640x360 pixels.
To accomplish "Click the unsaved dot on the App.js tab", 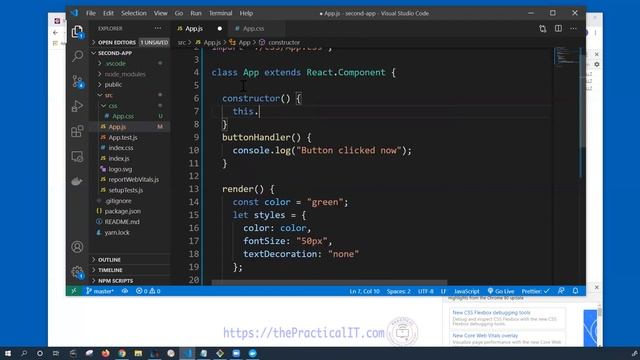I will point(220,29).
